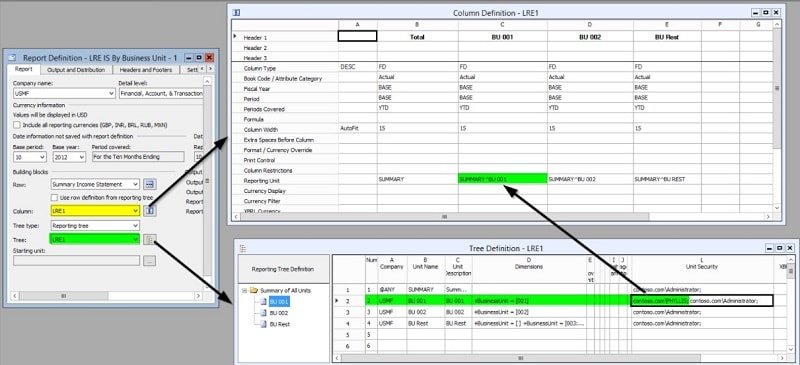Select the green SUMMARY^BU 001 reporting unit cell
The height and width of the screenshot is (365, 800).
coord(503,180)
